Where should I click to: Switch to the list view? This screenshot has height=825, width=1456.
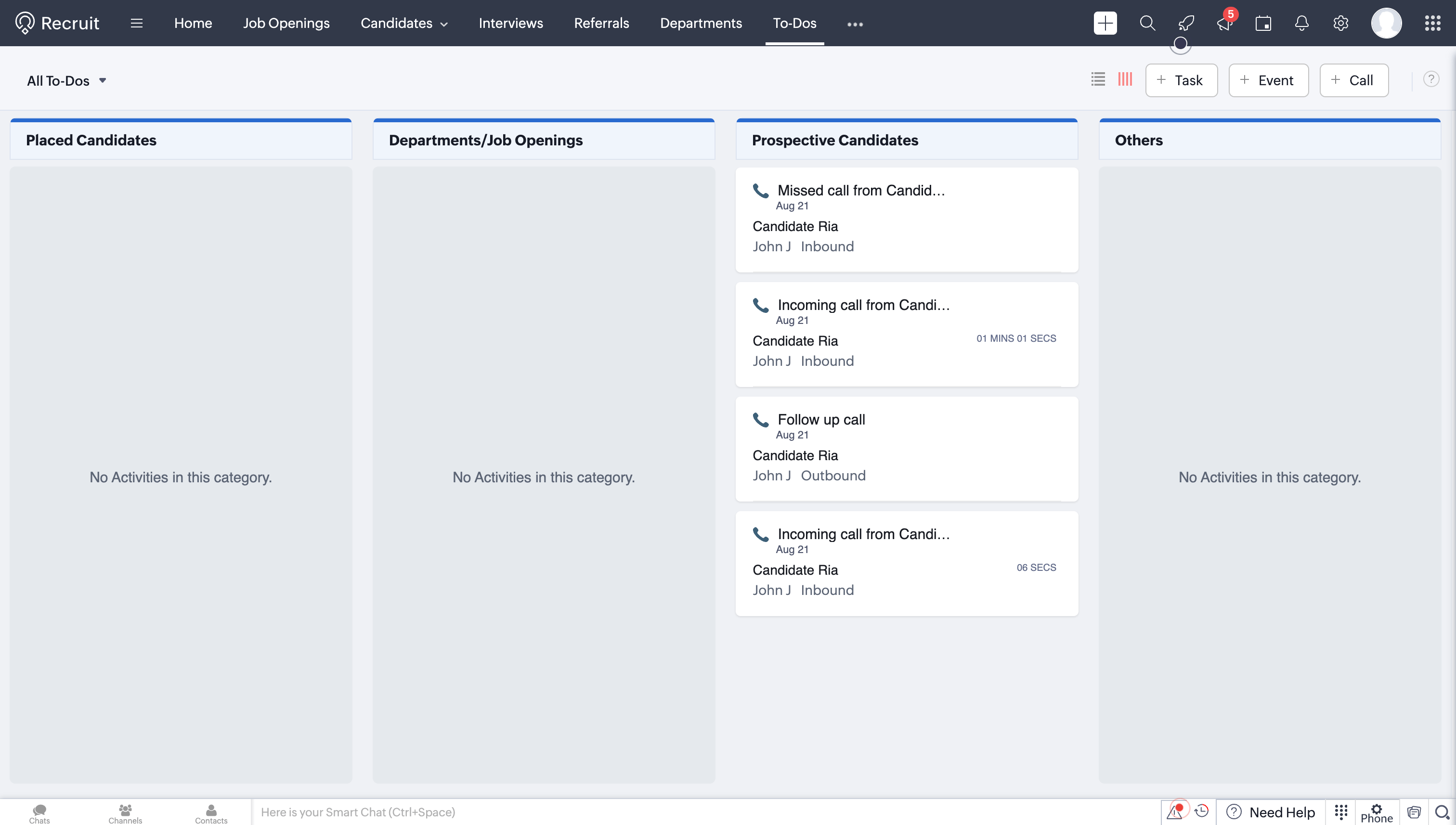click(1098, 79)
